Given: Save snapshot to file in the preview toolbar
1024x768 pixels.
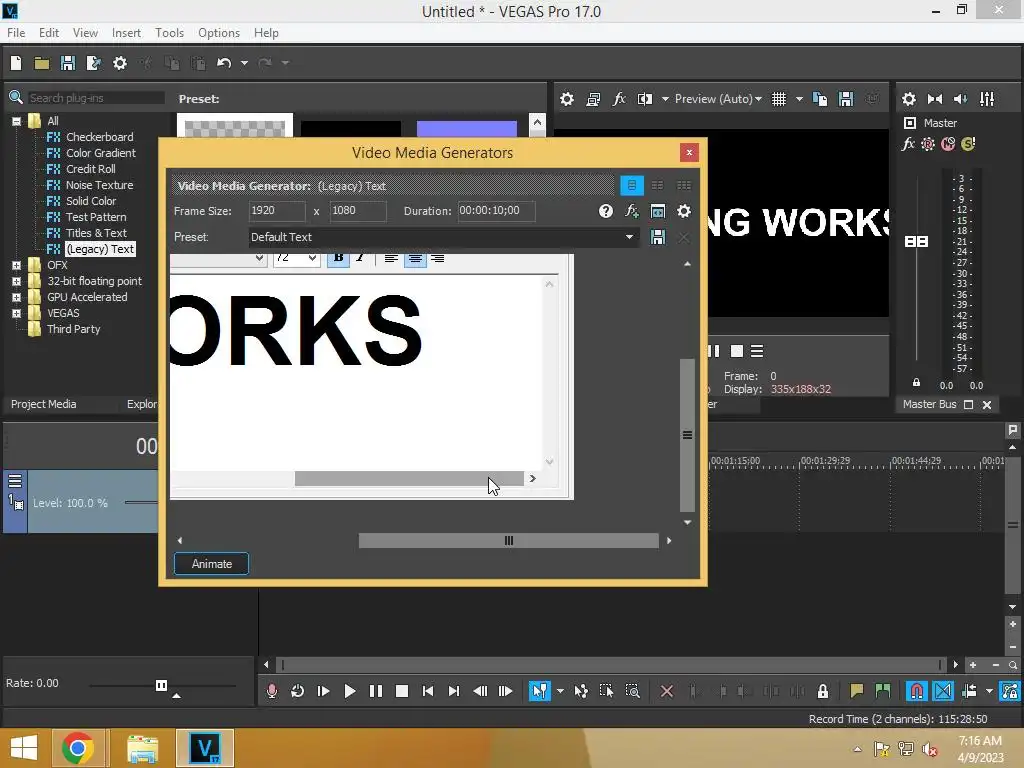Looking at the screenshot, I should click(846, 99).
